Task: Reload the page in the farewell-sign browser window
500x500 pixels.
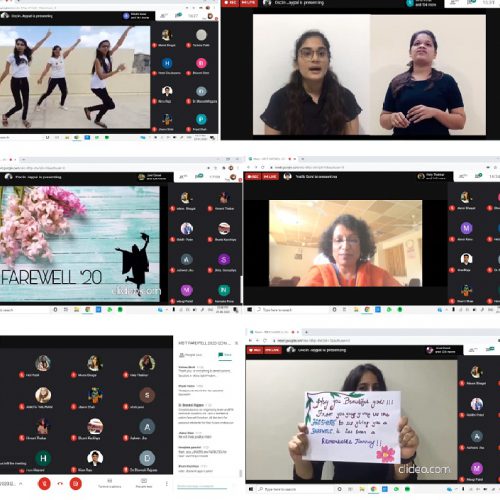Action: click(265, 340)
